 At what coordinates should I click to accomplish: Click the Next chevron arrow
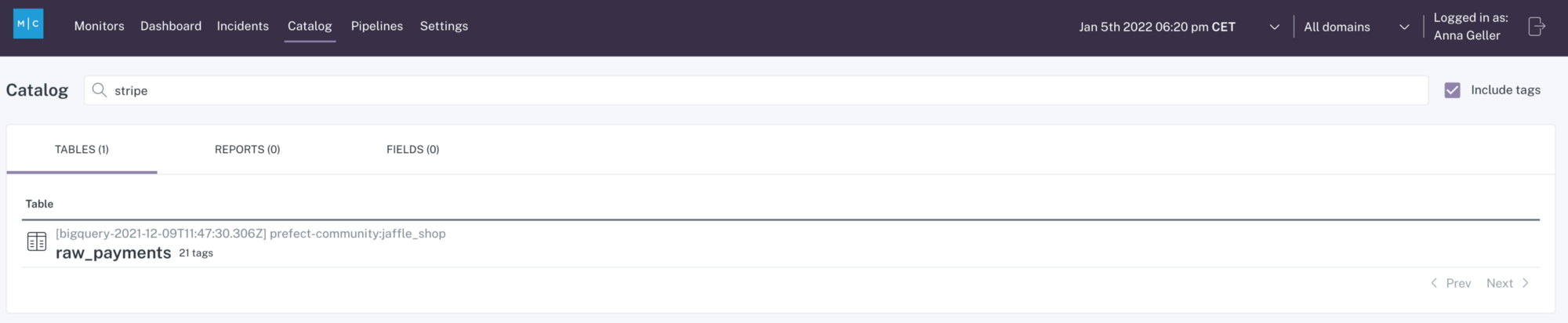click(1526, 283)
